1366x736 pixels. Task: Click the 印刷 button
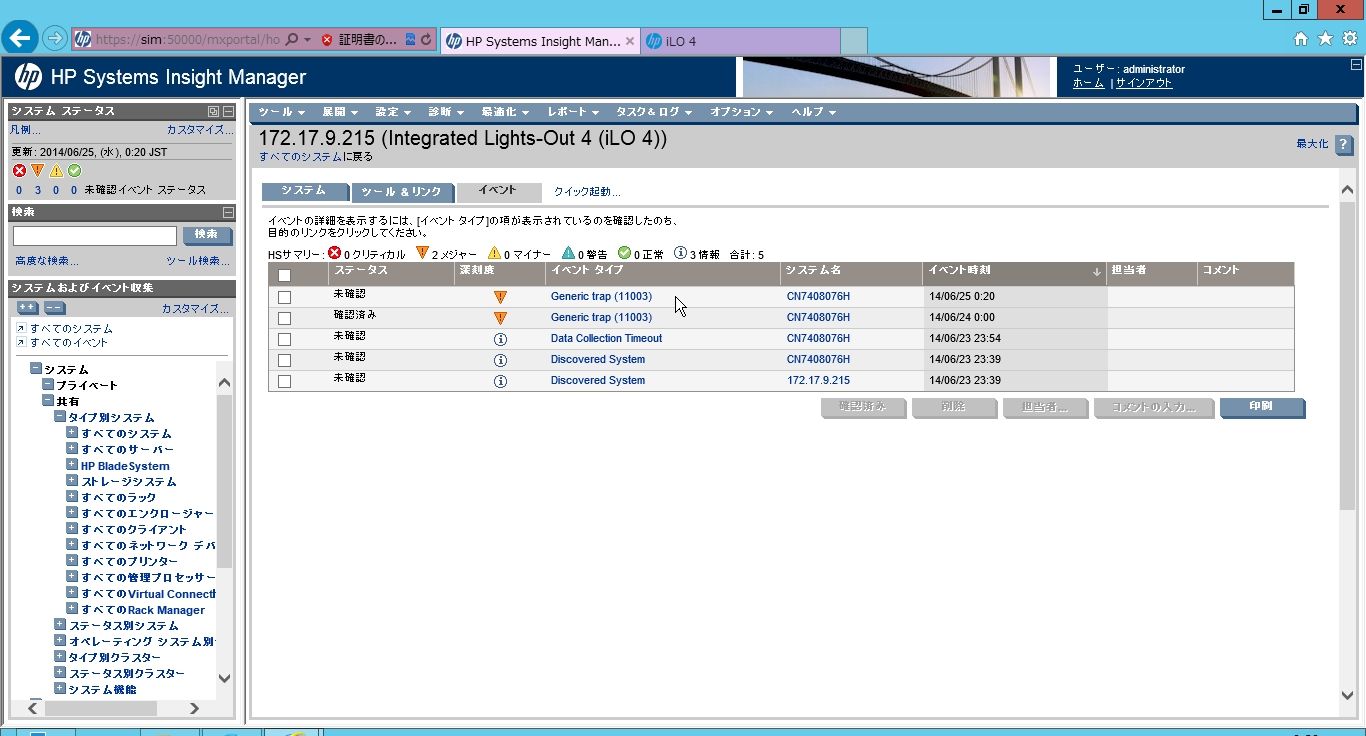(x=1262, y=408)
